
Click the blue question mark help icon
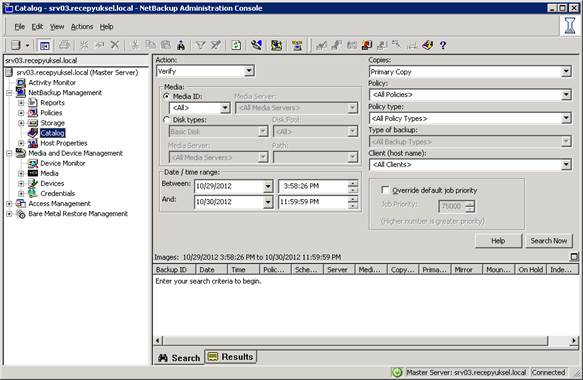(x=442, y=45)
